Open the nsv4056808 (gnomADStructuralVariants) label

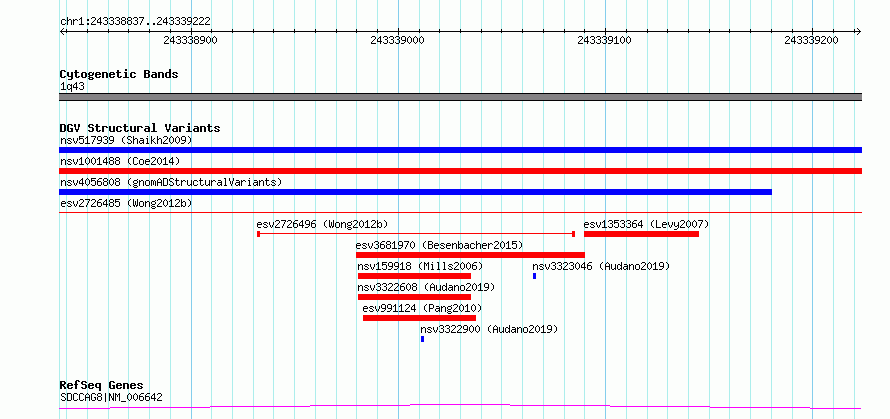tap(171, 182)
